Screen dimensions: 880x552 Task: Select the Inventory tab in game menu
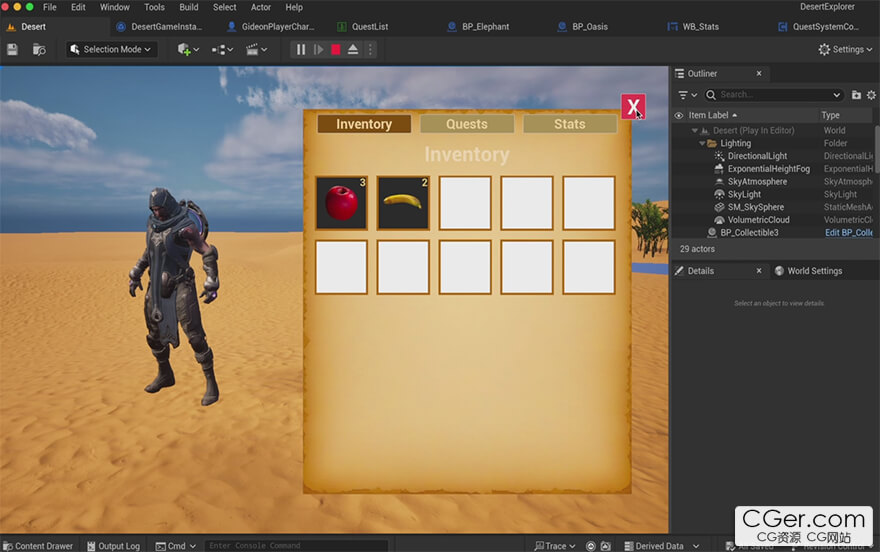pyautogui.click(x=364, y=124)
